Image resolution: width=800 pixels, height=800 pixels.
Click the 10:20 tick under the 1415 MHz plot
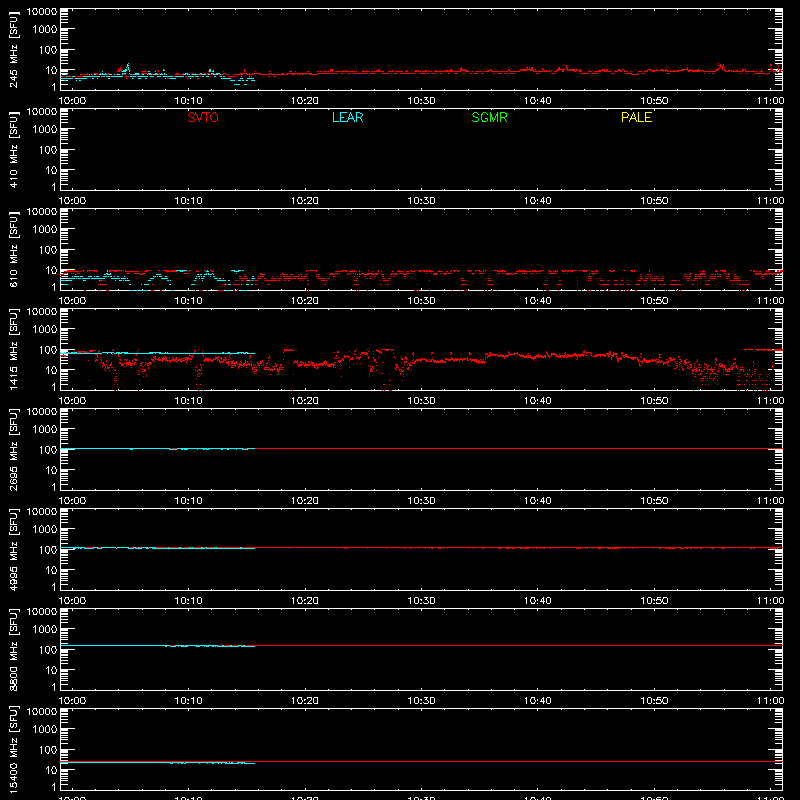click(x=305, y=401)
